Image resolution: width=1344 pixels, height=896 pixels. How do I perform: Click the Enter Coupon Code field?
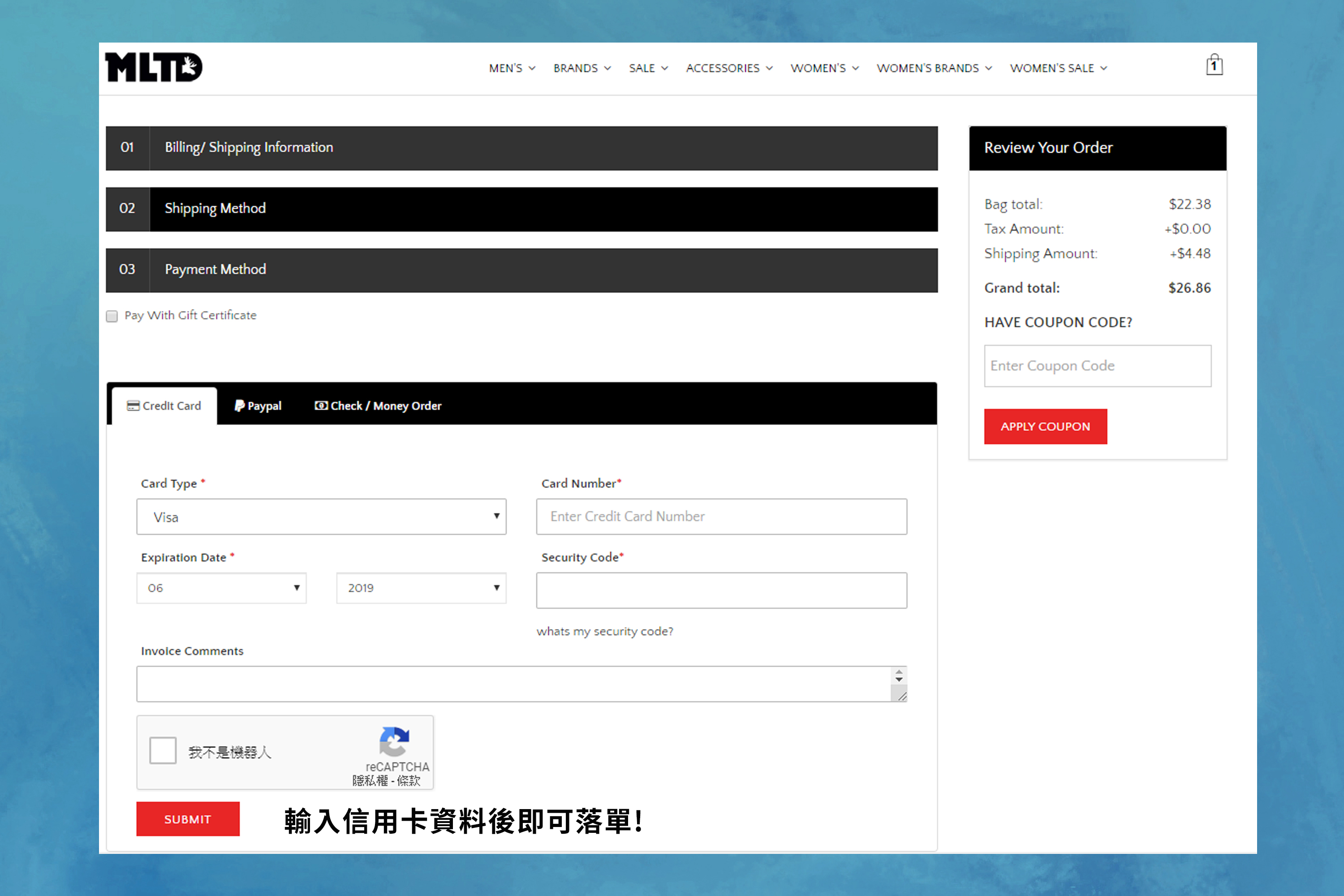click(1097, 366)
